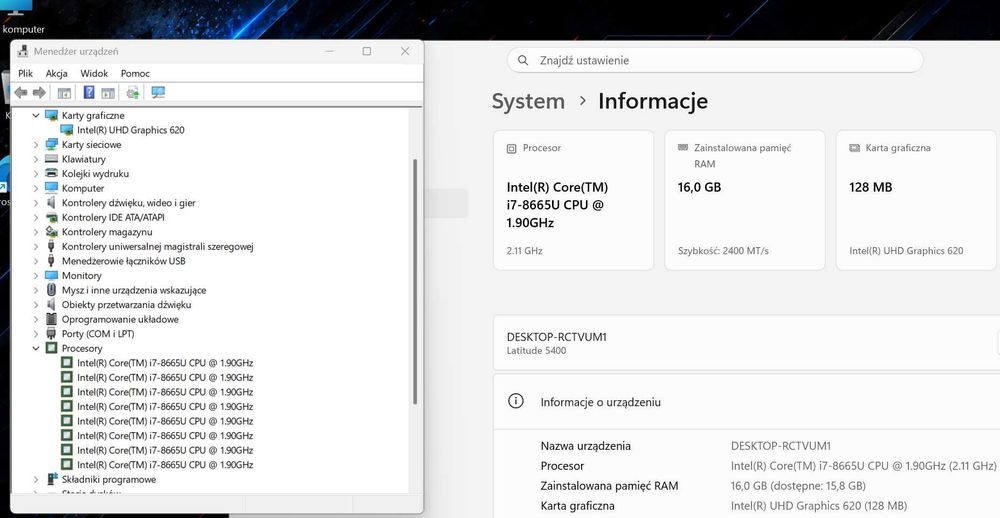Click the Monitory display icon
This screenshot has width=1000, height=518.
pyautogui.click(x=52, y=276)
